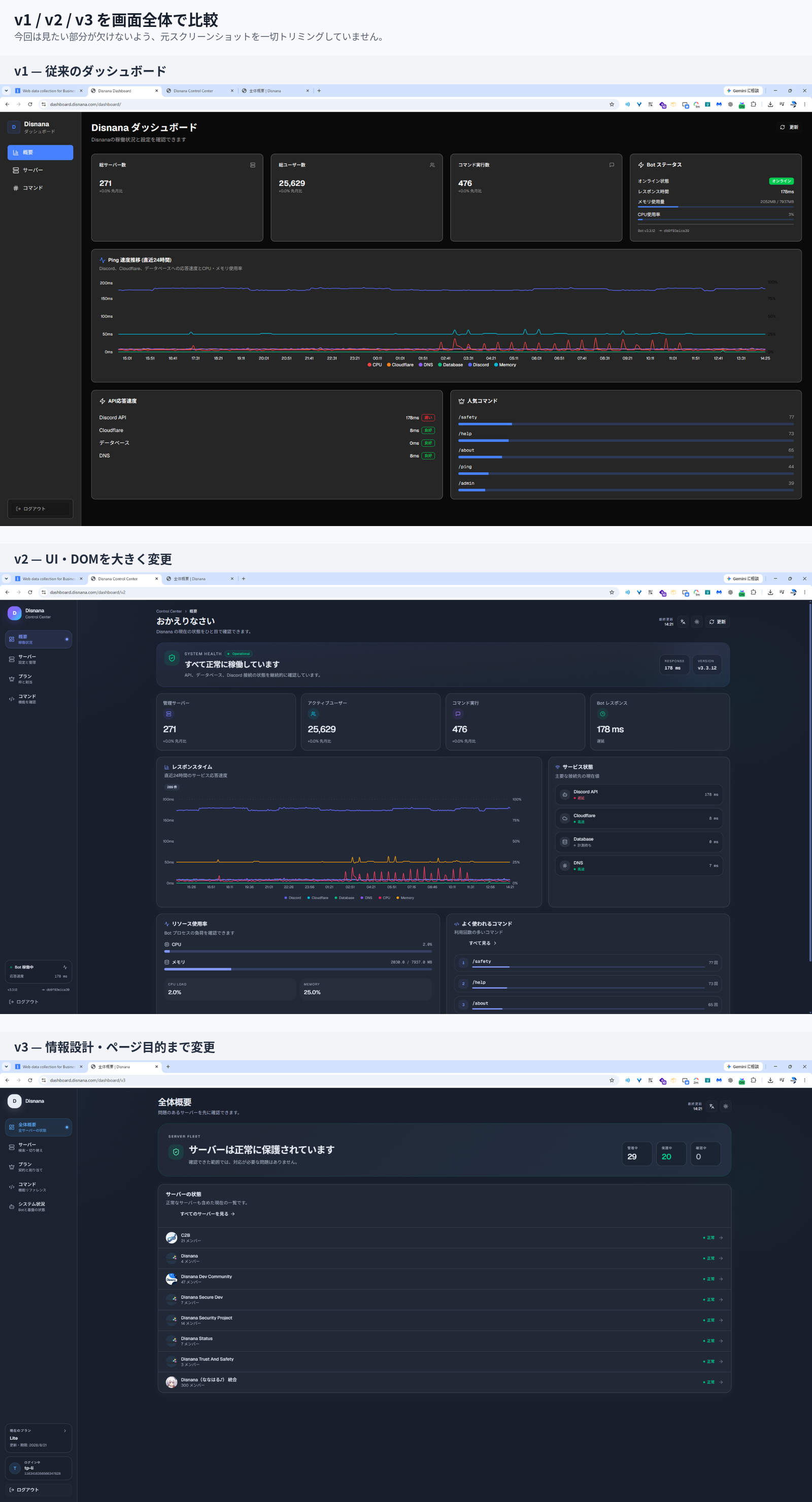812x1502 pixels.
Task: Toggle translate icon in v3 header
Action: tap(713, 1106)
